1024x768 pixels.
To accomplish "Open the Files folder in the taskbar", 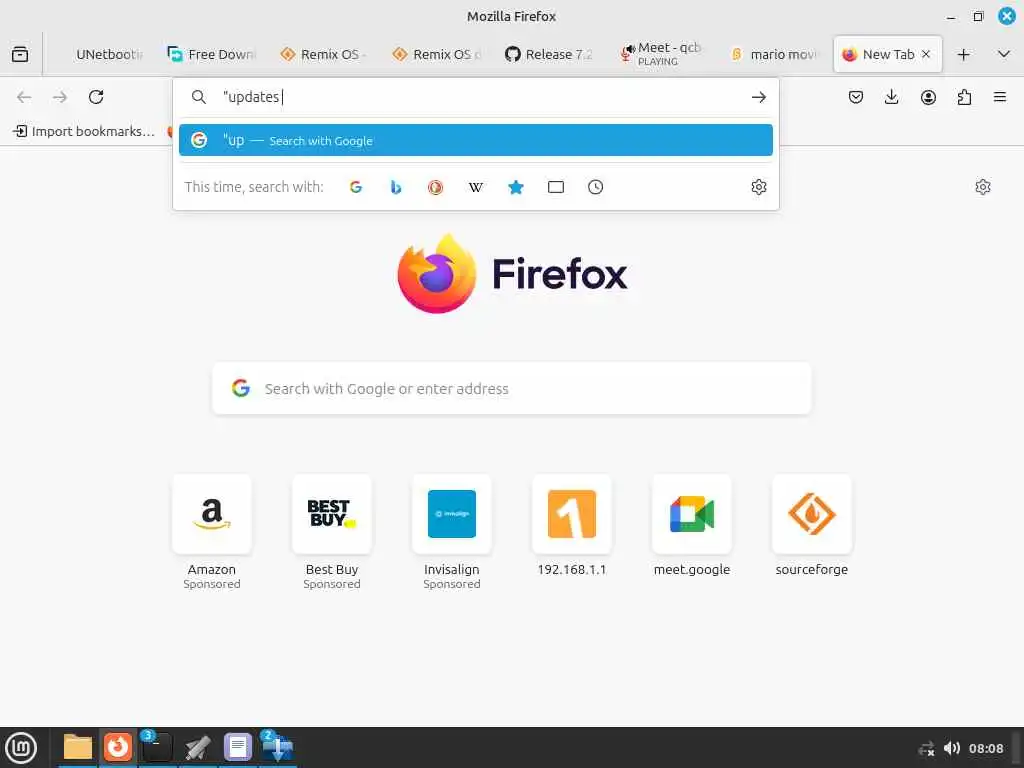I will coord(78,747).
